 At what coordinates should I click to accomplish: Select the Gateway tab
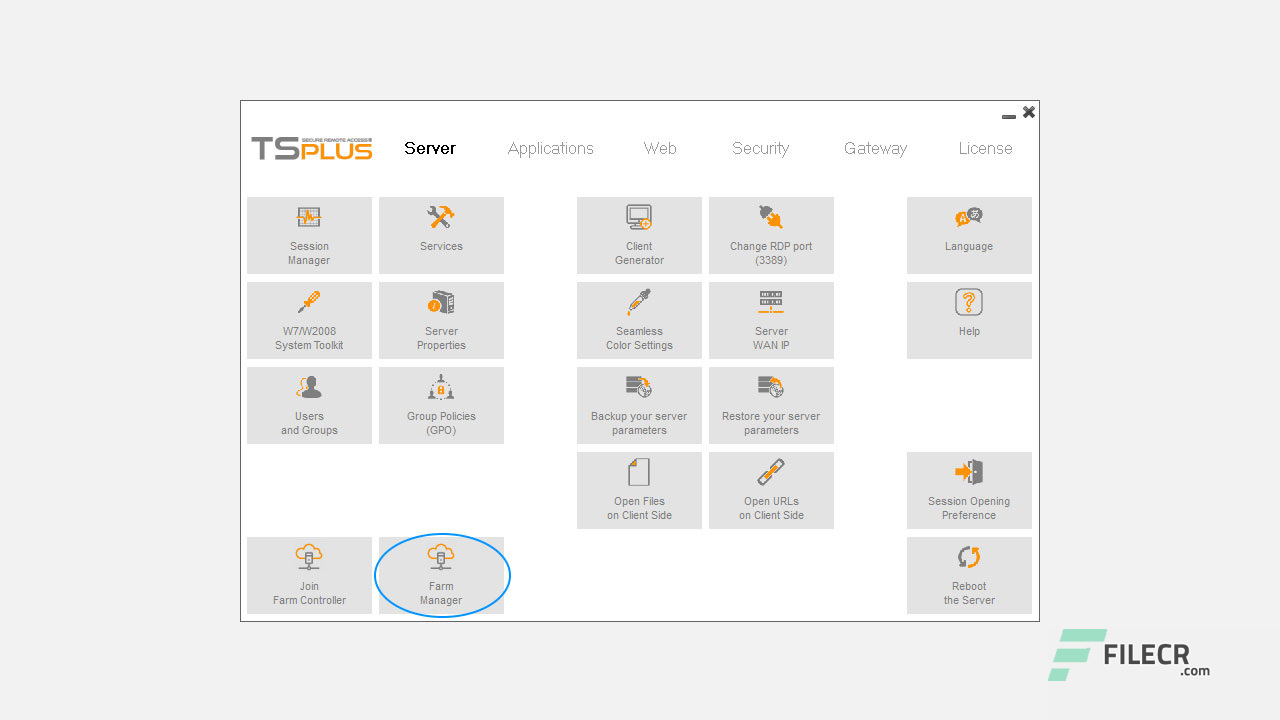pyautogui.click(x=875, y=149)
